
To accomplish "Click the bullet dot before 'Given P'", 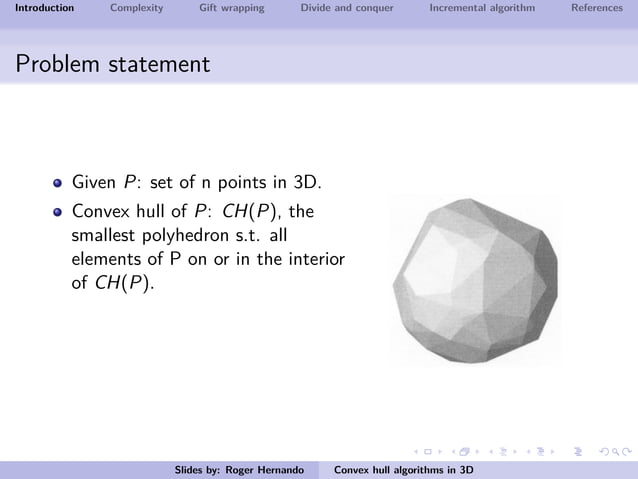I will coord(57,183).
